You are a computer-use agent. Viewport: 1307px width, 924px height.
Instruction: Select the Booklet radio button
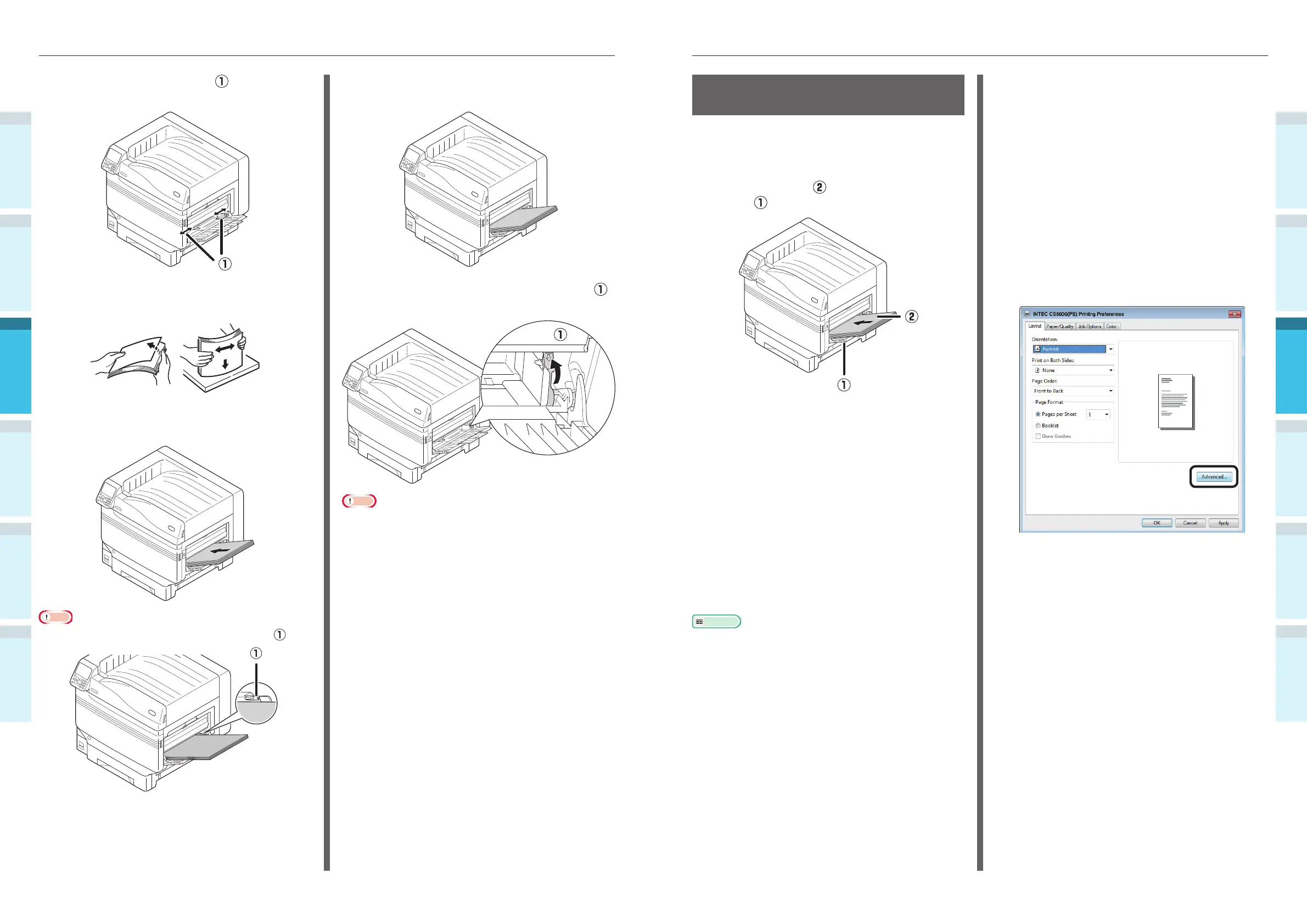pos(1037,426)
